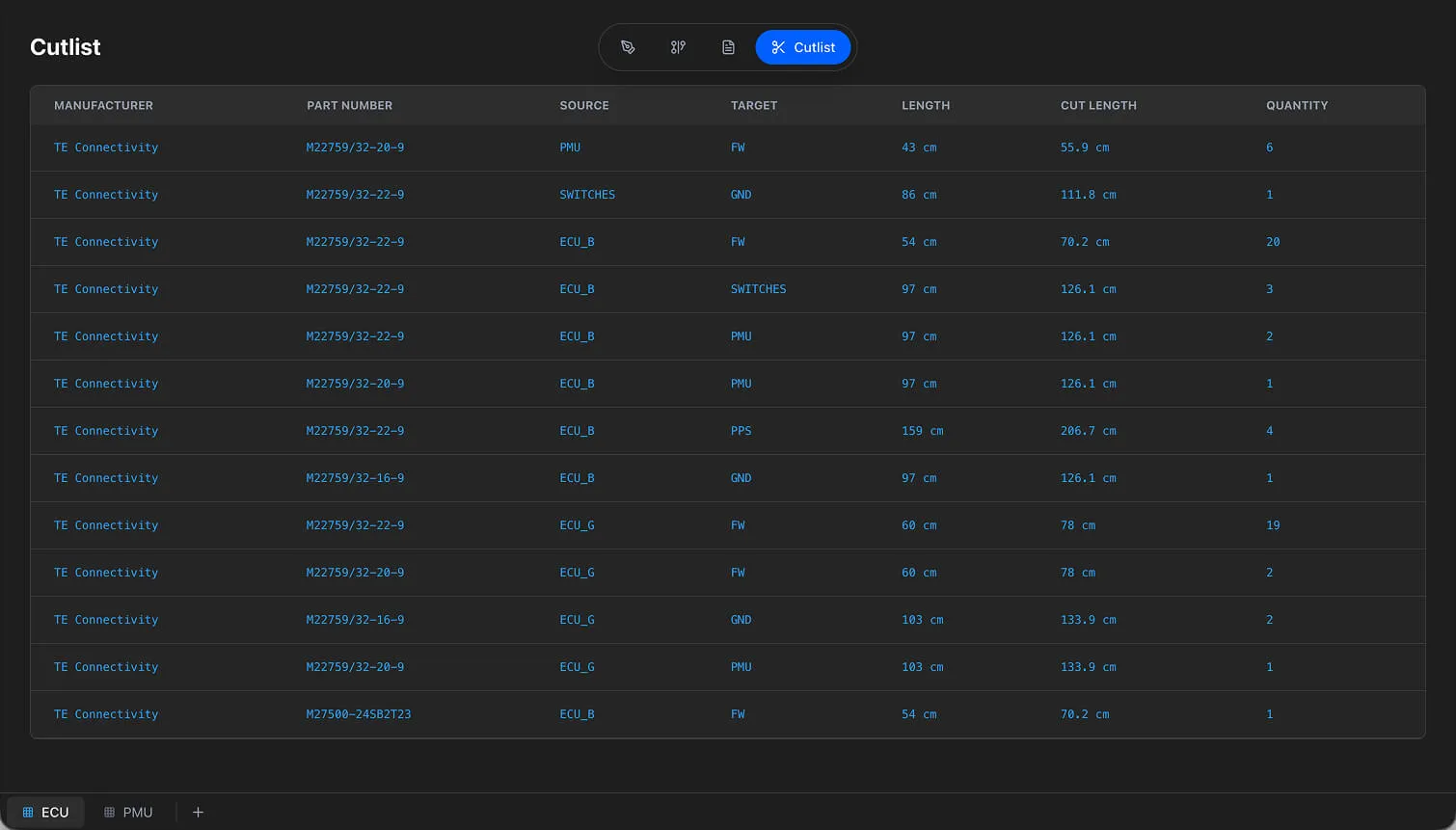Click the SWITCHES source entry

coord(587,194)
